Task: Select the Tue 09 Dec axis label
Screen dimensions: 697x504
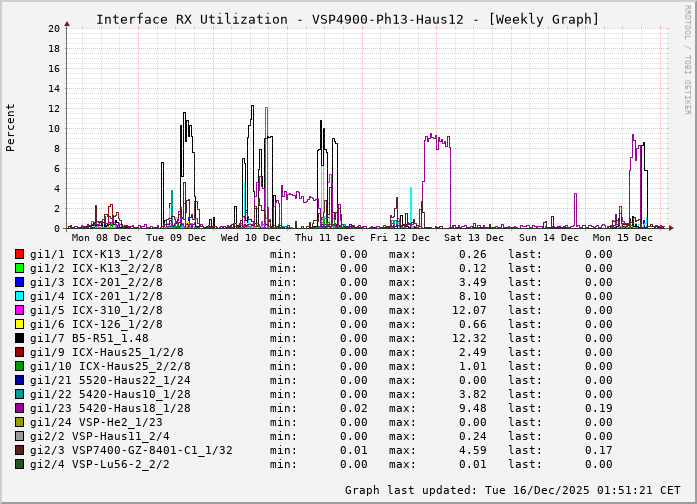Action: coord(176,238)
